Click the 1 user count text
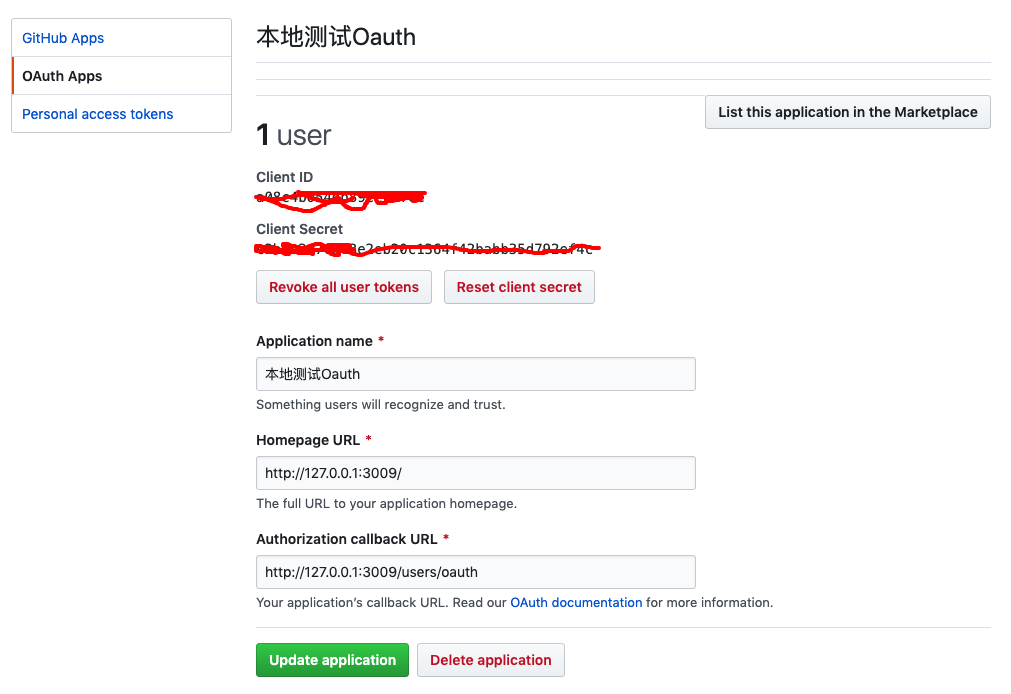Viewport: 1011px width, 694px height. point(294,135)
